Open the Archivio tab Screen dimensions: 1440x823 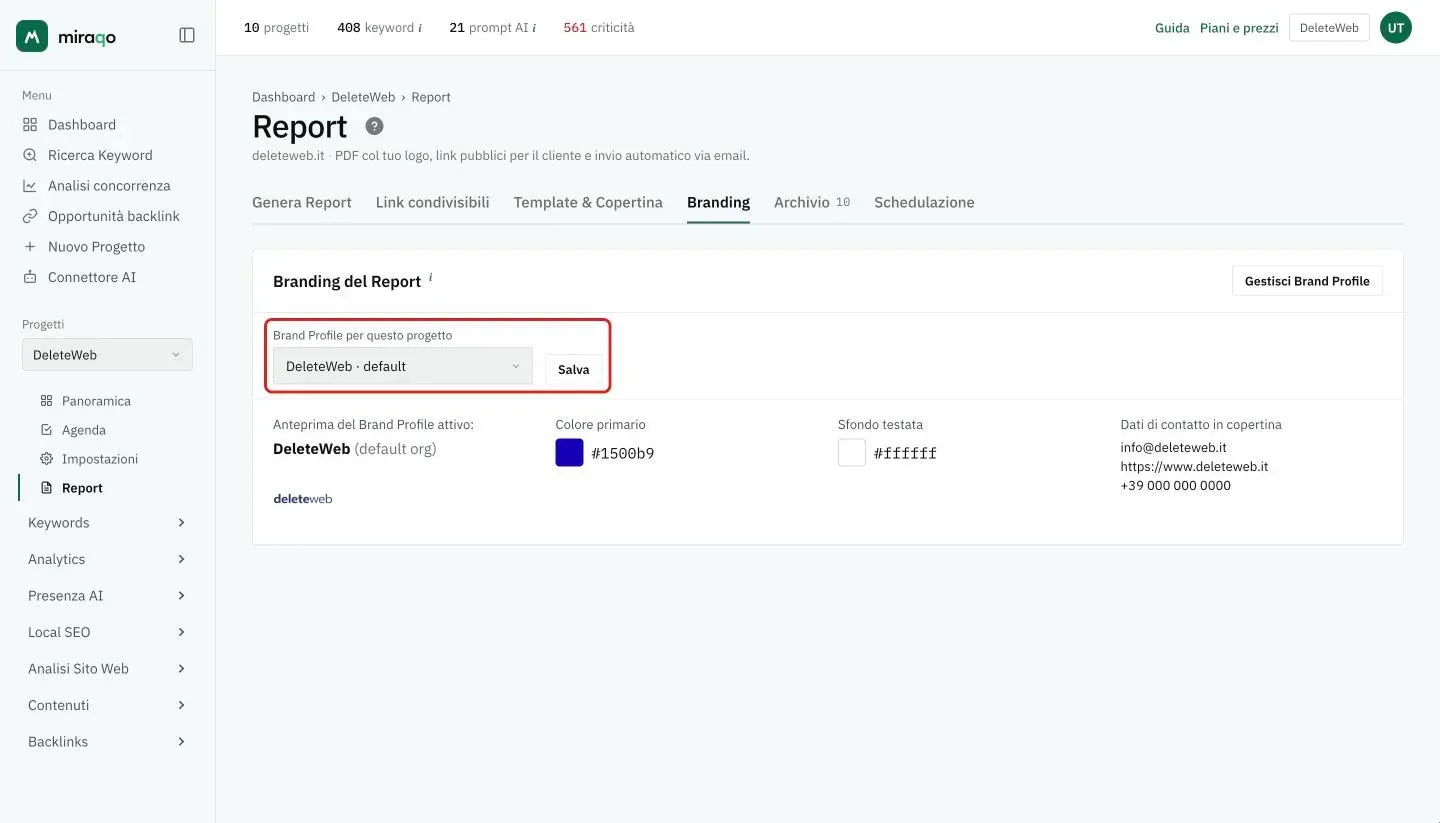click(812, 202)
